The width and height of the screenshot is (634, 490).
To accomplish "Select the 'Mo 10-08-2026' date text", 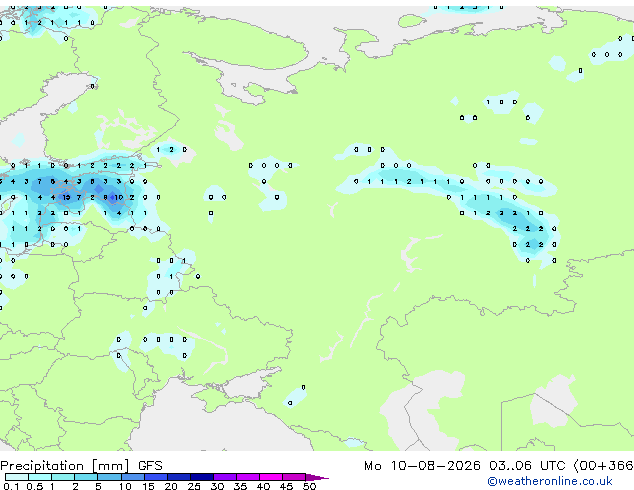I will [x=422, y=466].
